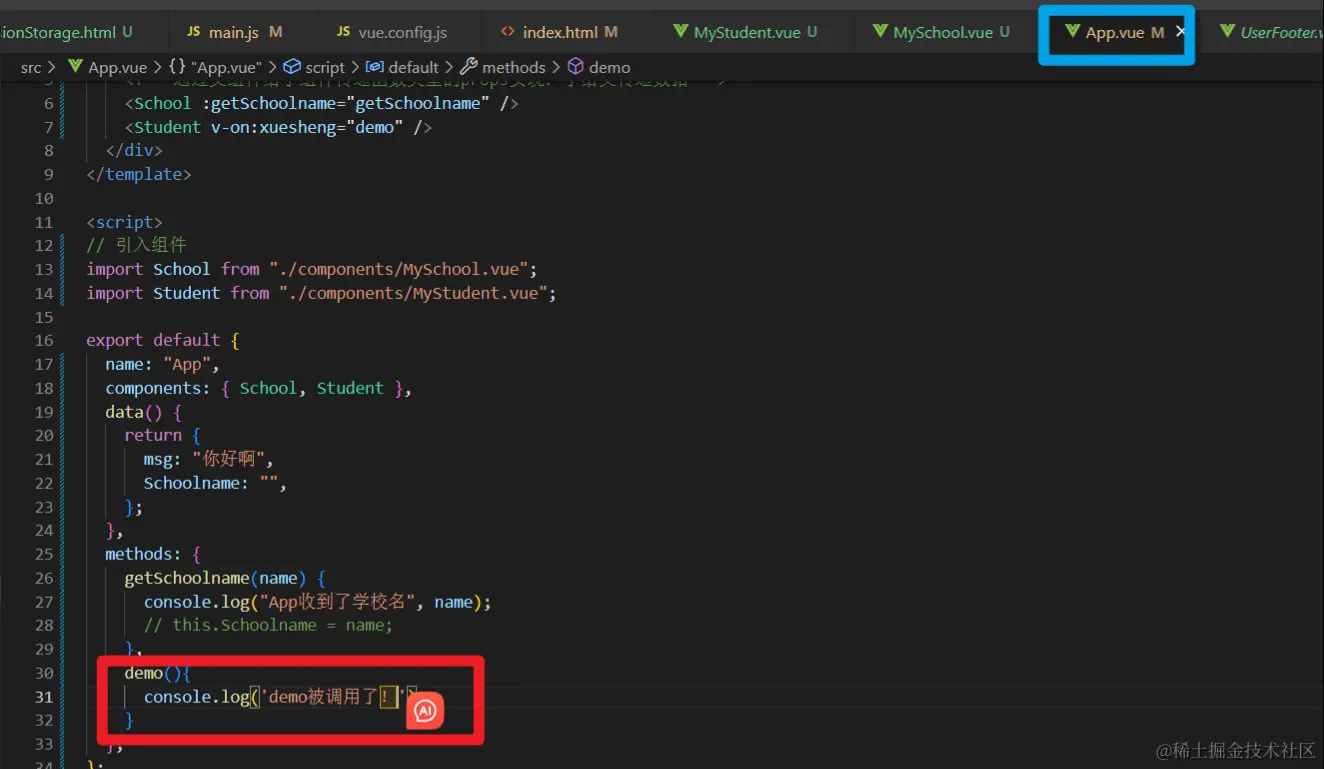Click the Vue icon on the MyStudent.vue tab
The image size is (1324, 769).
pyautogui.click(x=680, y=32)
